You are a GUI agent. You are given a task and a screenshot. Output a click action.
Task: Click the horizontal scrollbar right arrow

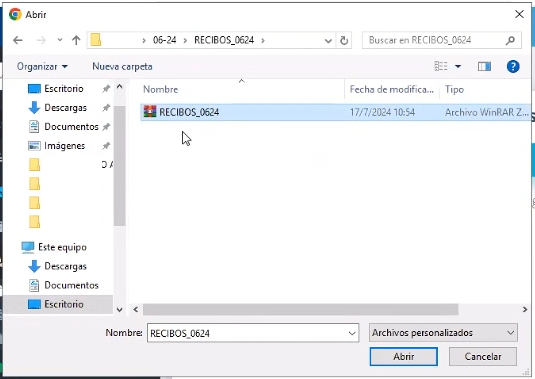(525, 309)
